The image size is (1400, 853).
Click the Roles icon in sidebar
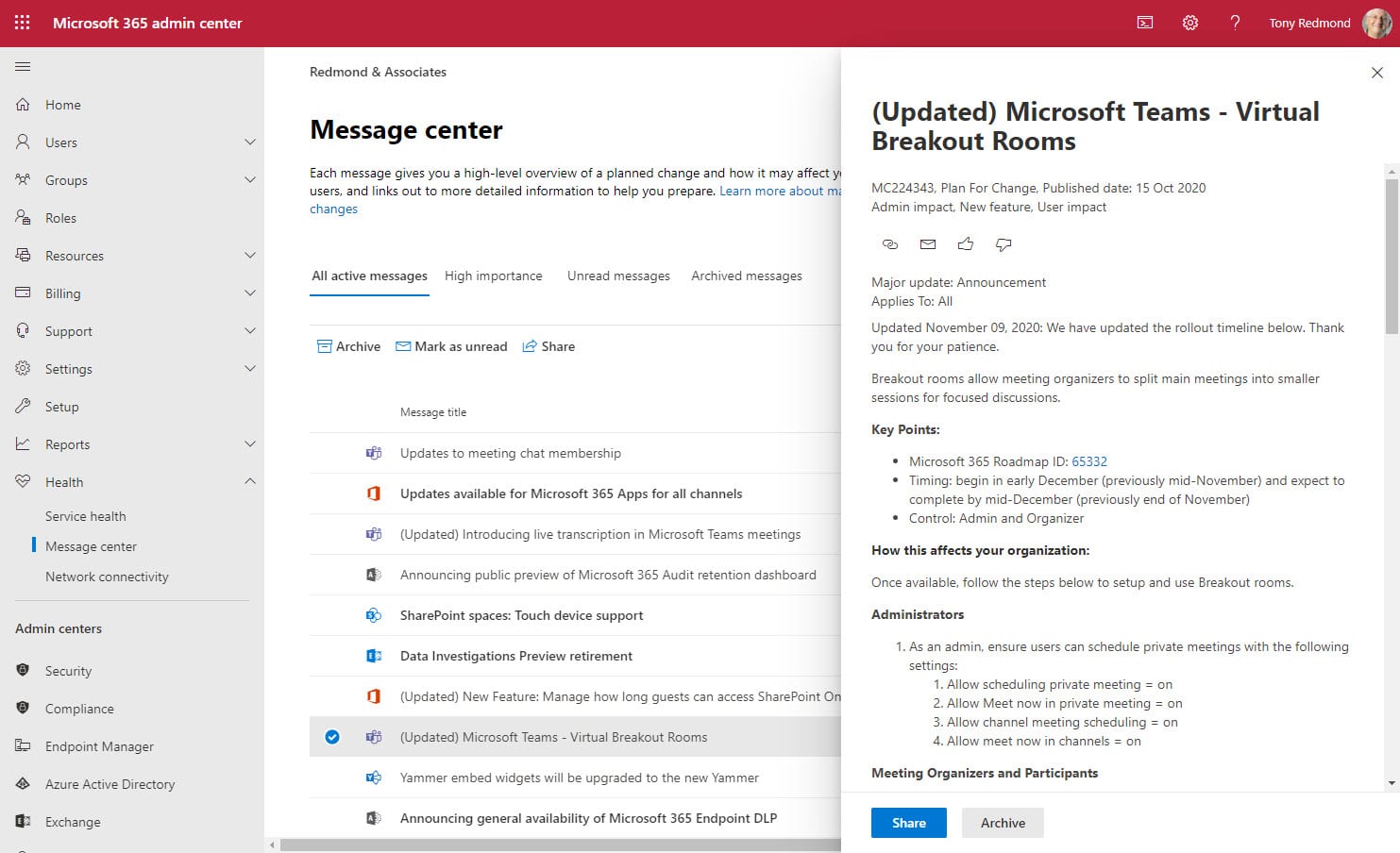point(23,218)
